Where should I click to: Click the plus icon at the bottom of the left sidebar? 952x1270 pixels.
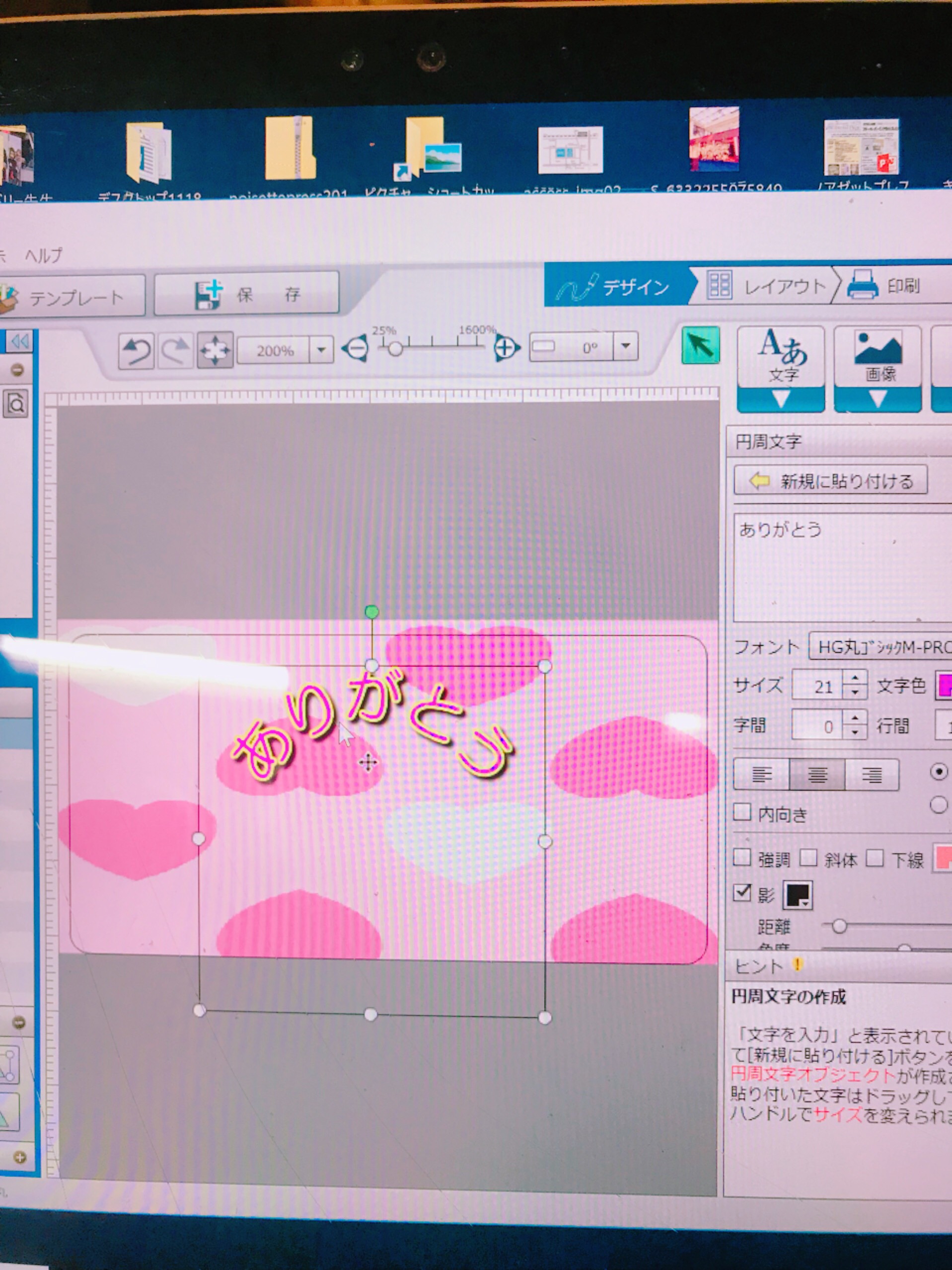point(19,1158)
